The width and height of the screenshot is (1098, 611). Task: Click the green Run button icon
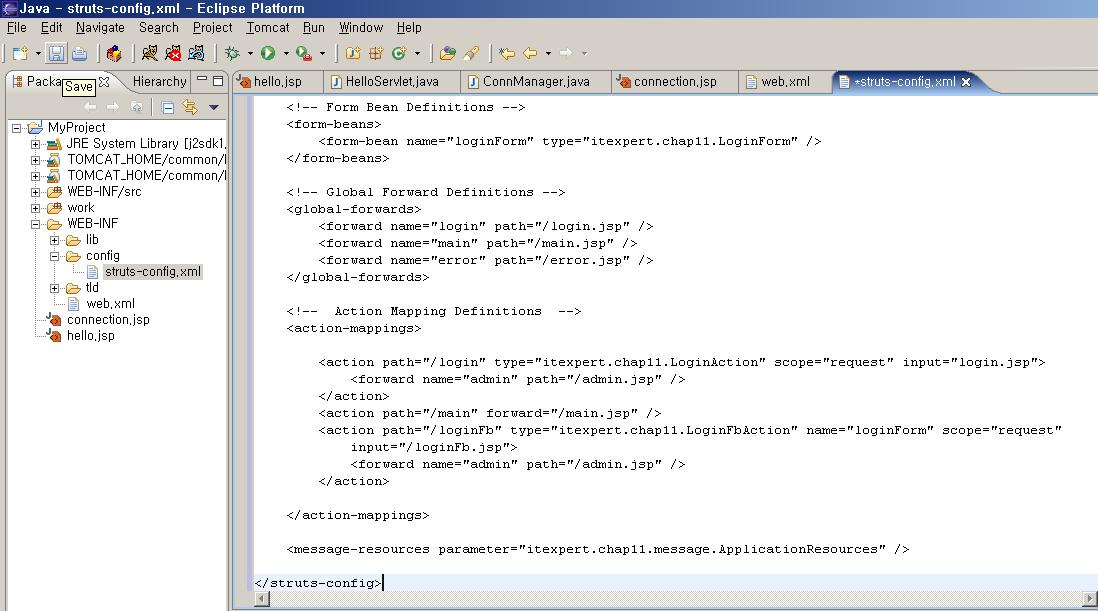pos(268,53)
